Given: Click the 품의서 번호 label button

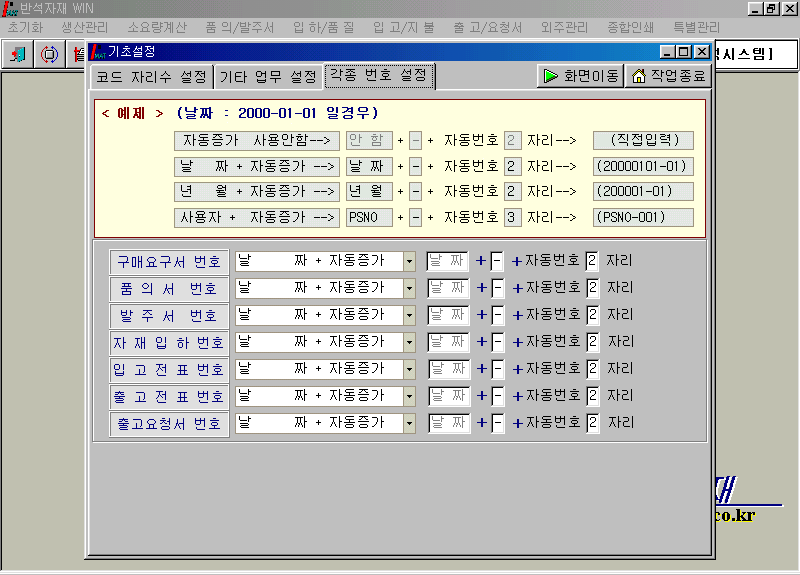Looking at the screenshot, I should click(169, 289).
